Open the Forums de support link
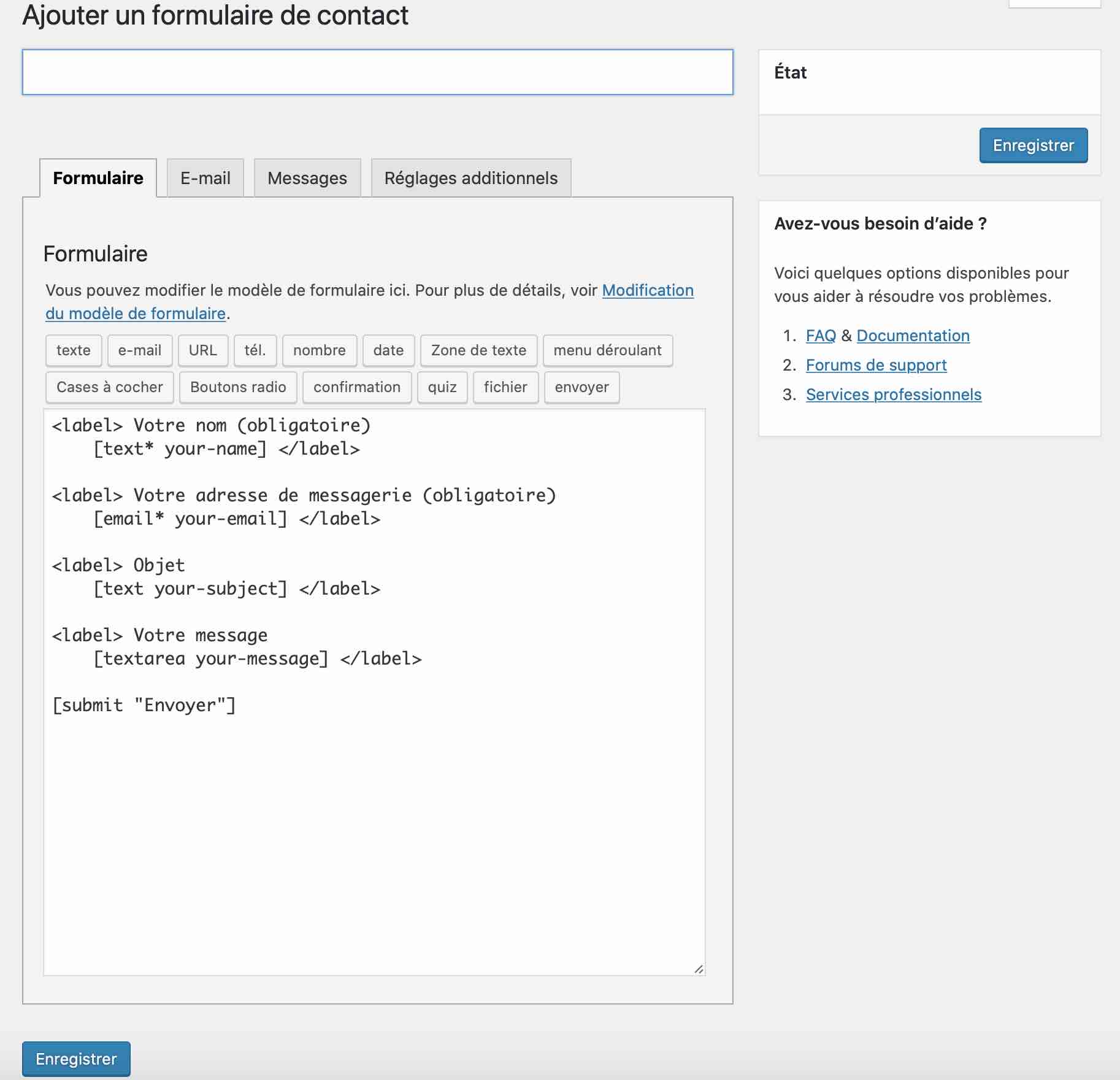Viewport: 1120px width, 1080px height. pyautogui.click(x=876, y=364)
